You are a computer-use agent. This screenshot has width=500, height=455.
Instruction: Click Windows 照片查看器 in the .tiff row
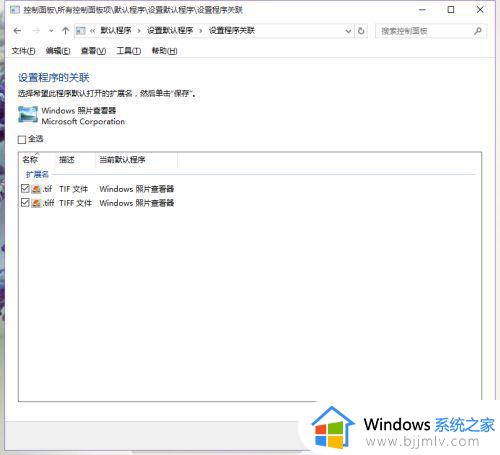coord(137,203)
